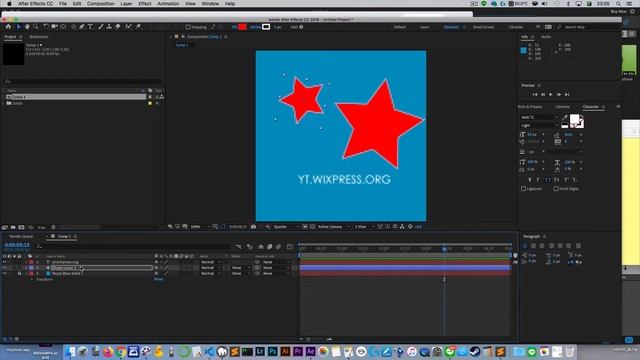Select the Clone Stamp tool
Viewport: 640px width, 360px height.
point(109,27)
